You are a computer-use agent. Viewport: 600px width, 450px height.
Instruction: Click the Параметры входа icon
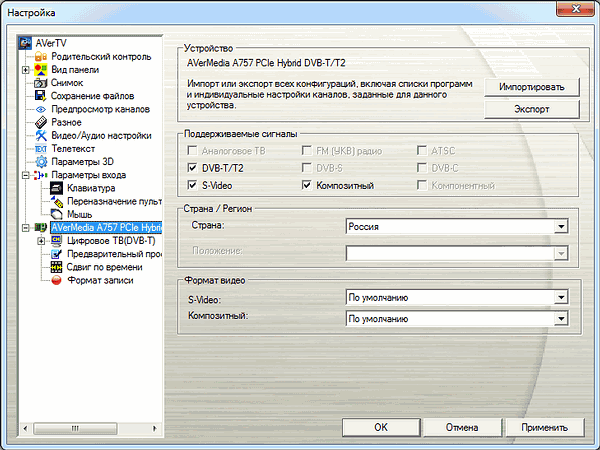point(41,175)
